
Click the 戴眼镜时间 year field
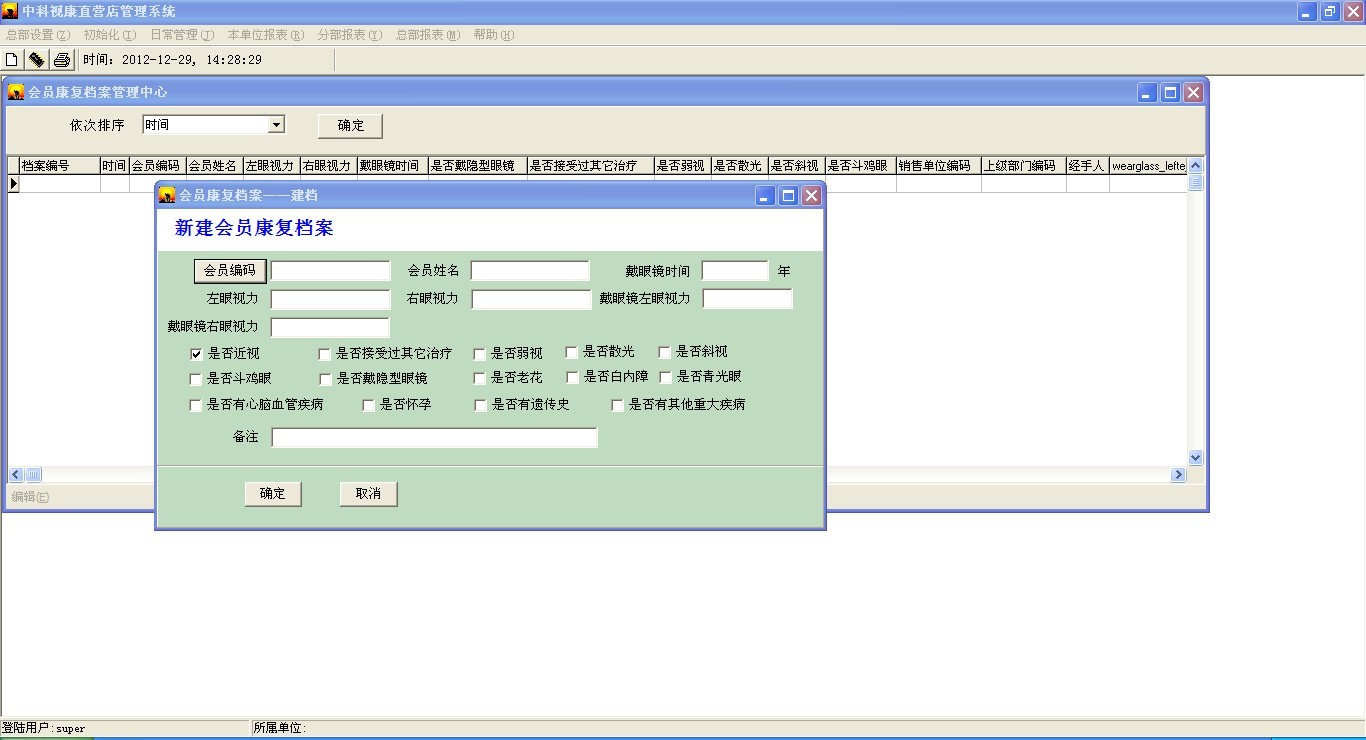(735, 271)
